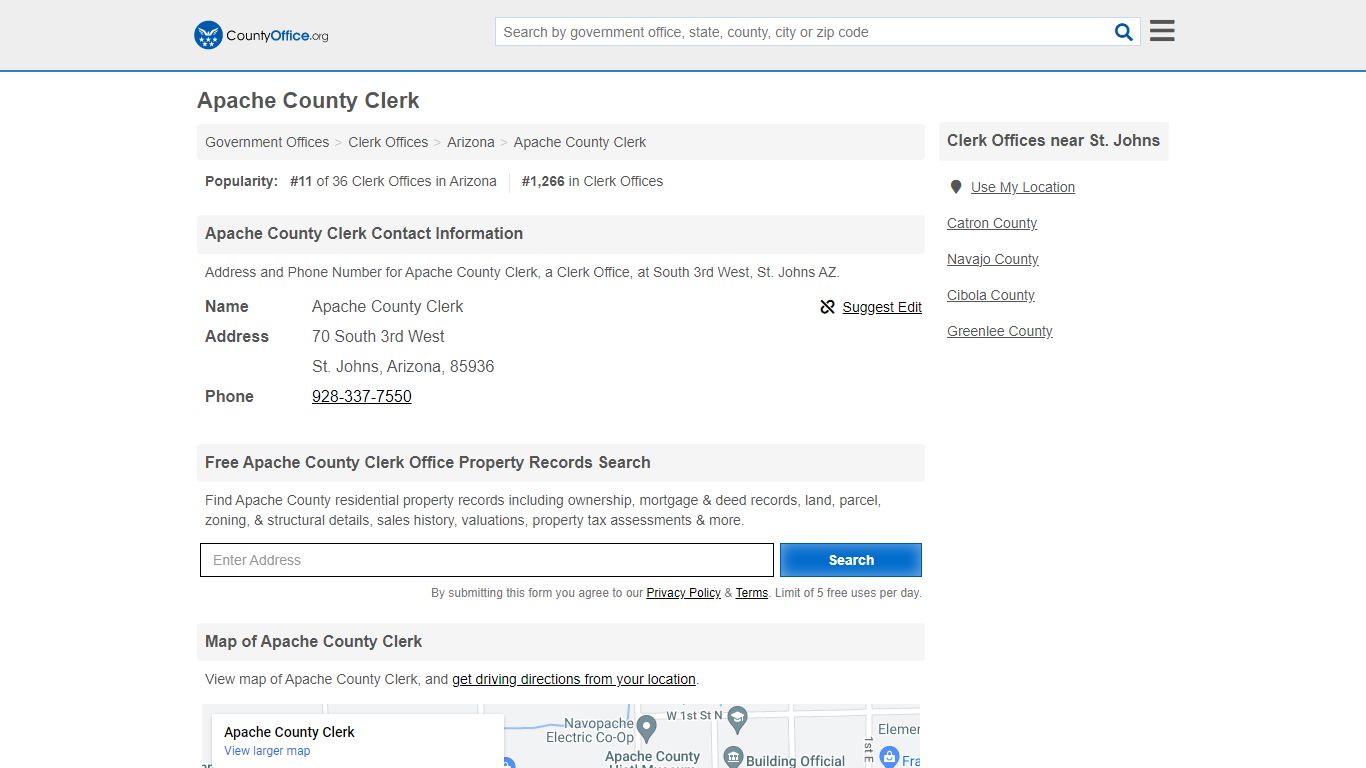Image resolution: width=1366 pixels, height=768 pixels.
Task: Click the Map of Apache County Clerk heading
Action: (x=313, y=641)
